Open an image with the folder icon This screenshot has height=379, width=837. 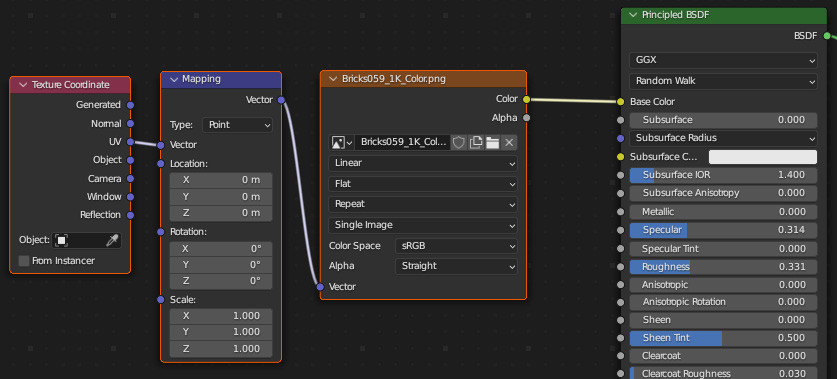492,142
